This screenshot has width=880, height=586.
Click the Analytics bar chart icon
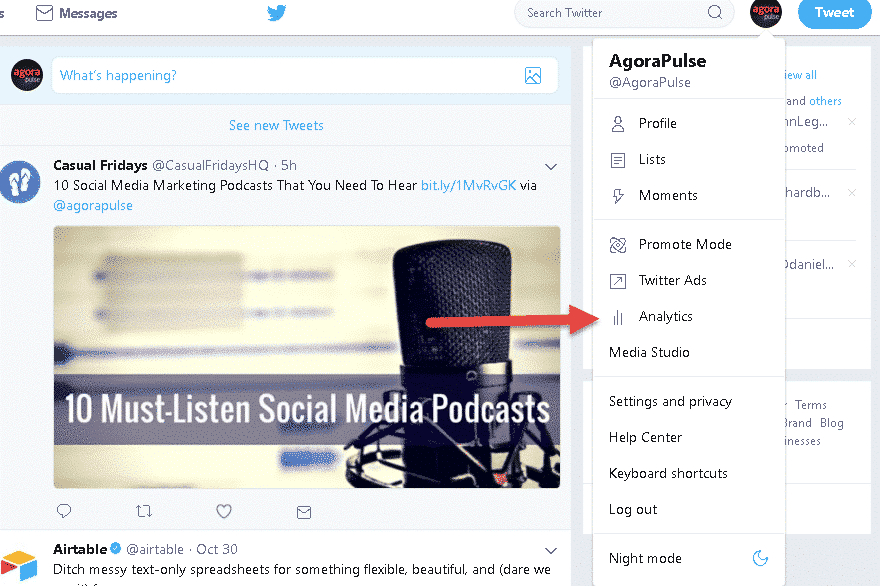tap(618, 318)
